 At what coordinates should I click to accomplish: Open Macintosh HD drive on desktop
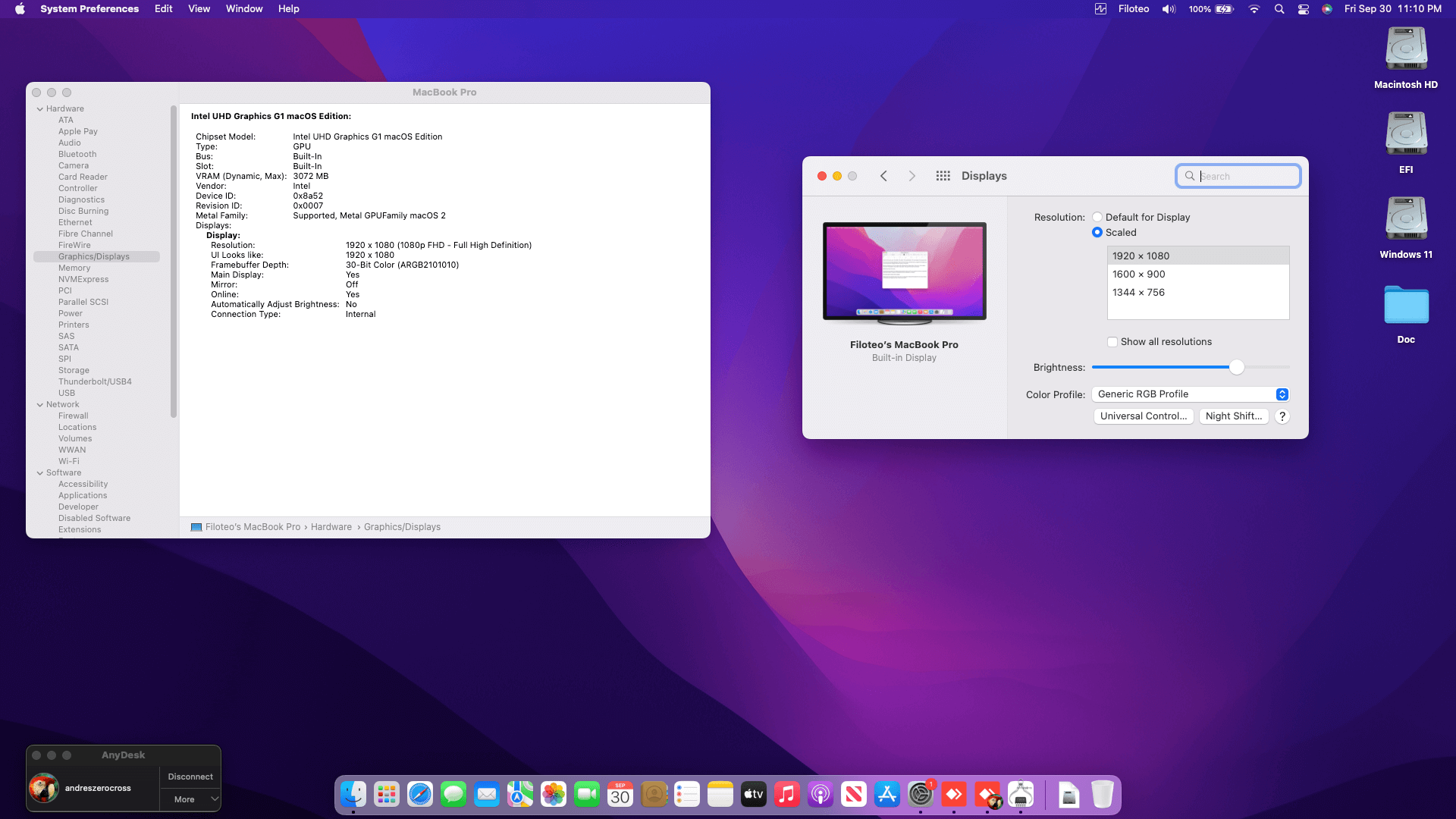[x=1406, y=58]
